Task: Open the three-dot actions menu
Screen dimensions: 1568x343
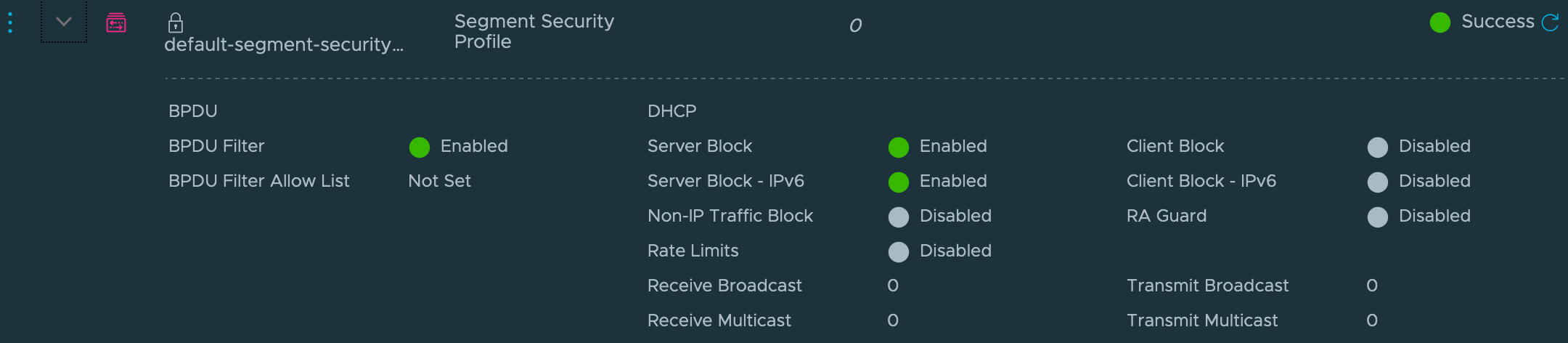Action: pyautogui.click(x=10, y=23)
